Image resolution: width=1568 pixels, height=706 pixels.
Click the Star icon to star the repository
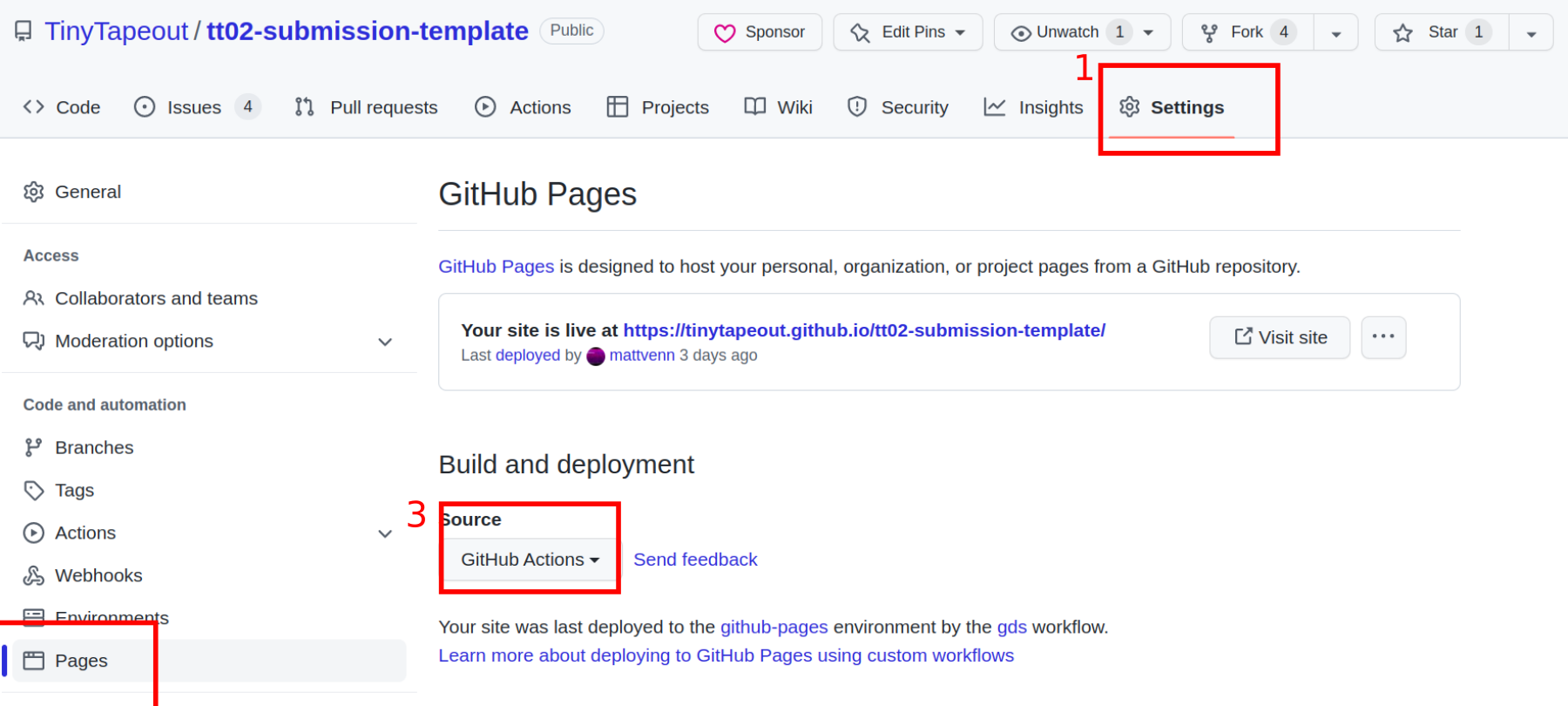point(1402,33)
